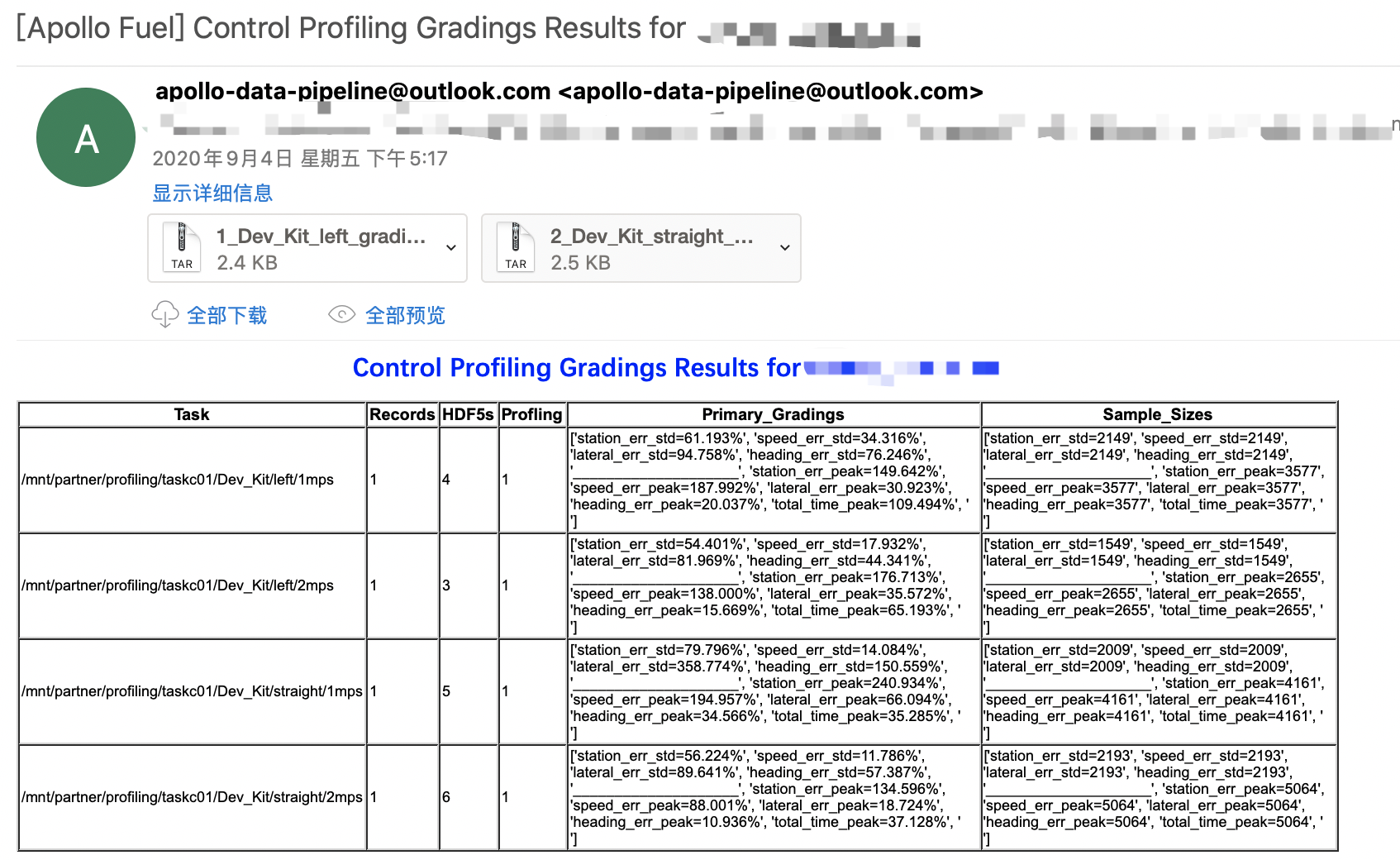Image resolution: width=1400 pixels, height=860 pixels.
Task: Click HDF5s value 4 in left/1mps row
Action: [446, 480]
